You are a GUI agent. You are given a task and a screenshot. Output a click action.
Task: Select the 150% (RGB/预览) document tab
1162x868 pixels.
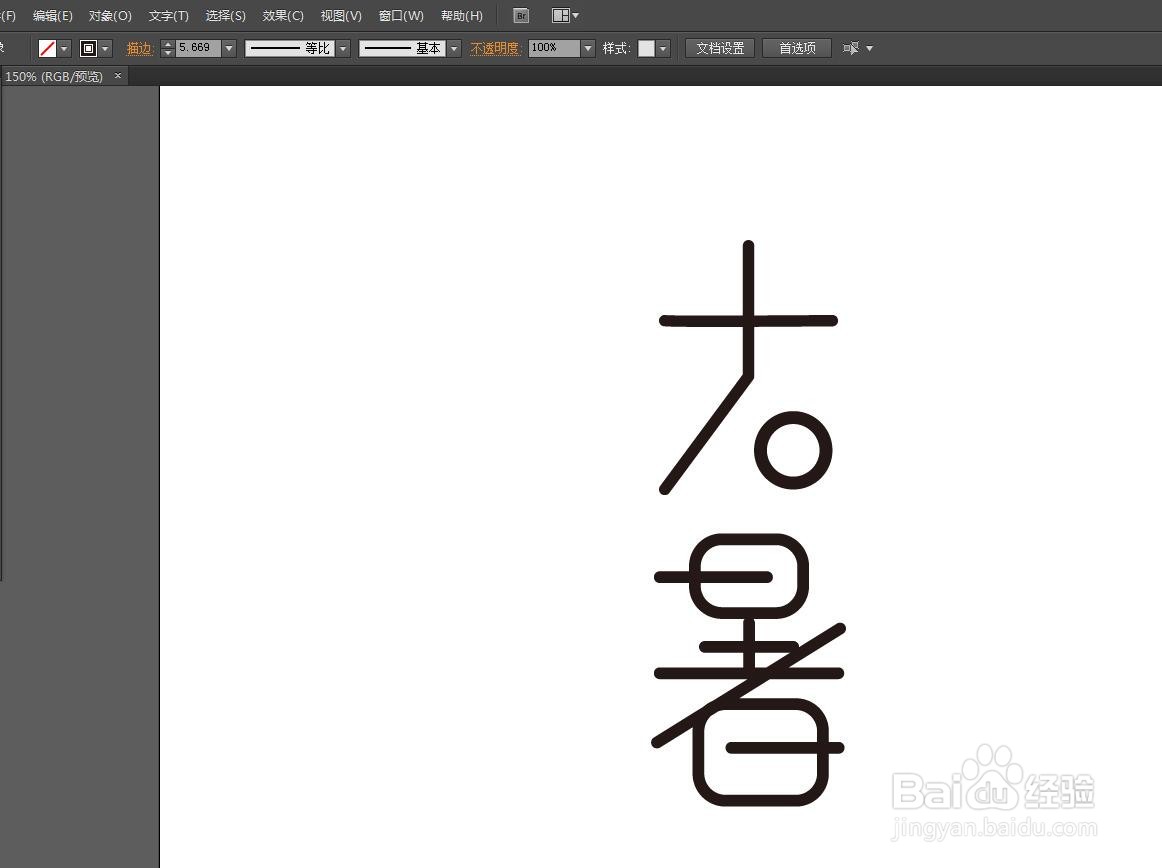click(54, 76)
